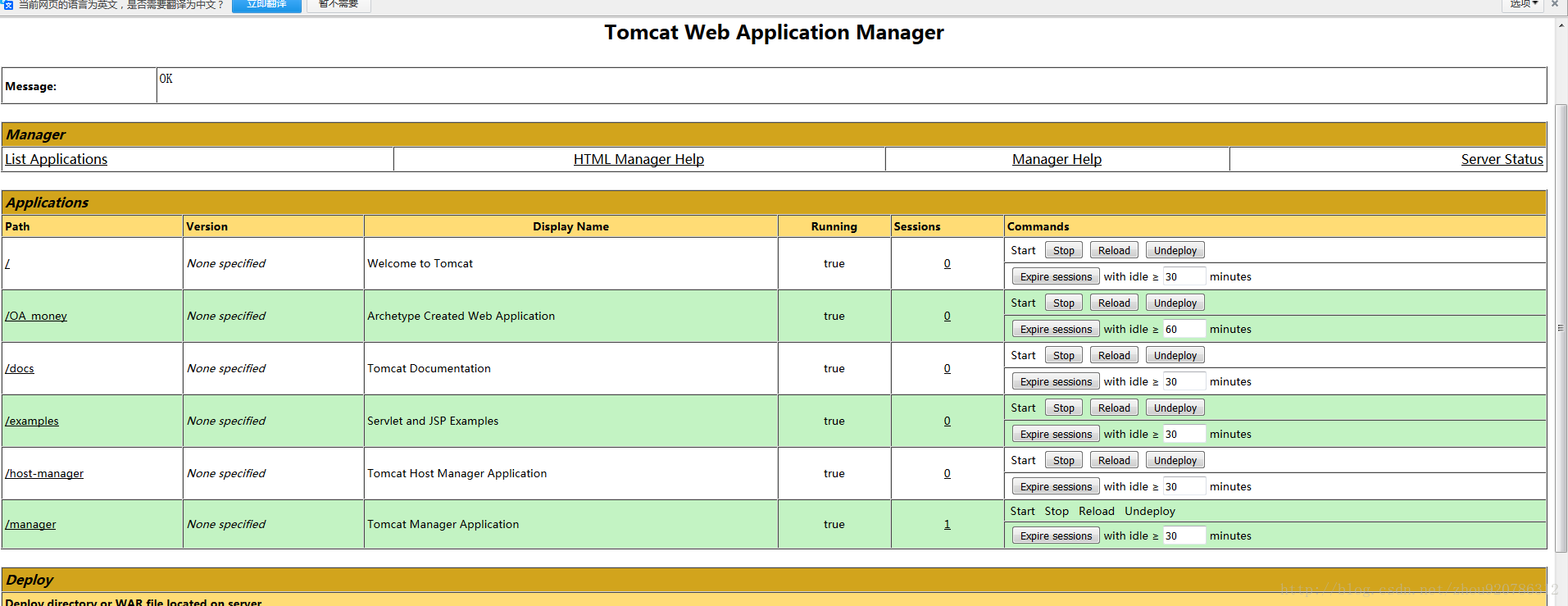
Task: Reload the /examples application
Action: coord(1114,408)
